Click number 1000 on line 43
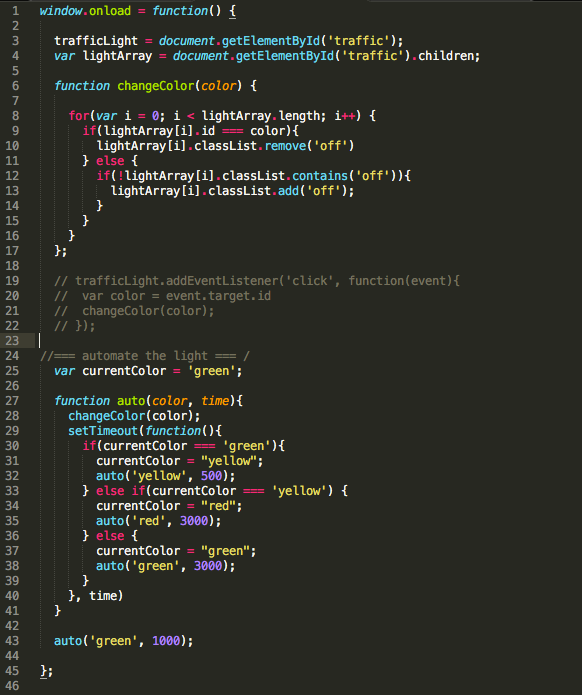Viewport: 582px width, 695px height. pyautogui.click(x=166, y=641)
